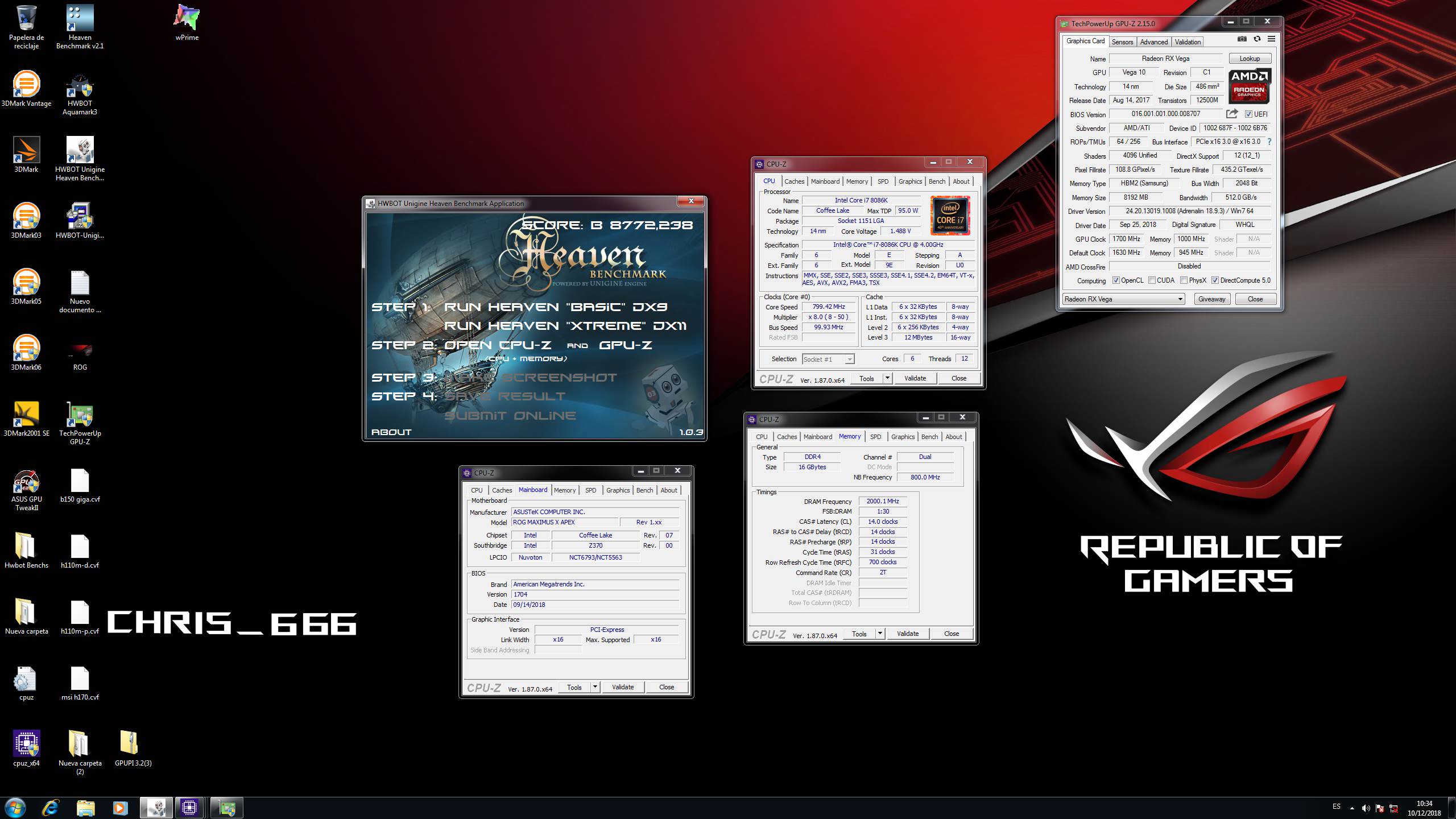Open Tools dropdown arrow in Mainboard window
1456x819 pixels.
[x=594, y=687]
